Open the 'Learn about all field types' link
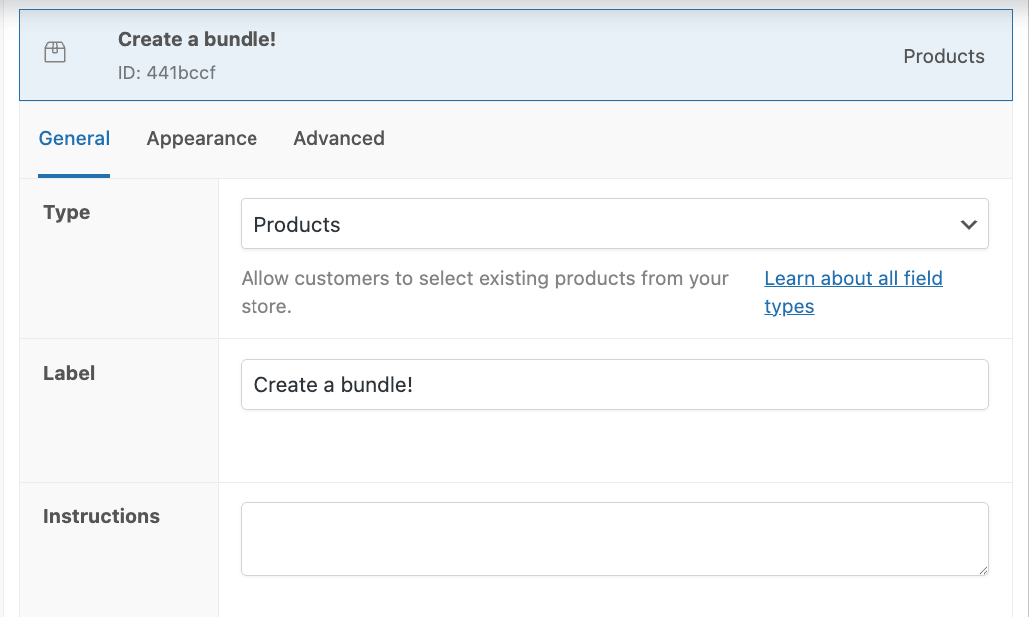1029x617 pixels. click(852, 278)
